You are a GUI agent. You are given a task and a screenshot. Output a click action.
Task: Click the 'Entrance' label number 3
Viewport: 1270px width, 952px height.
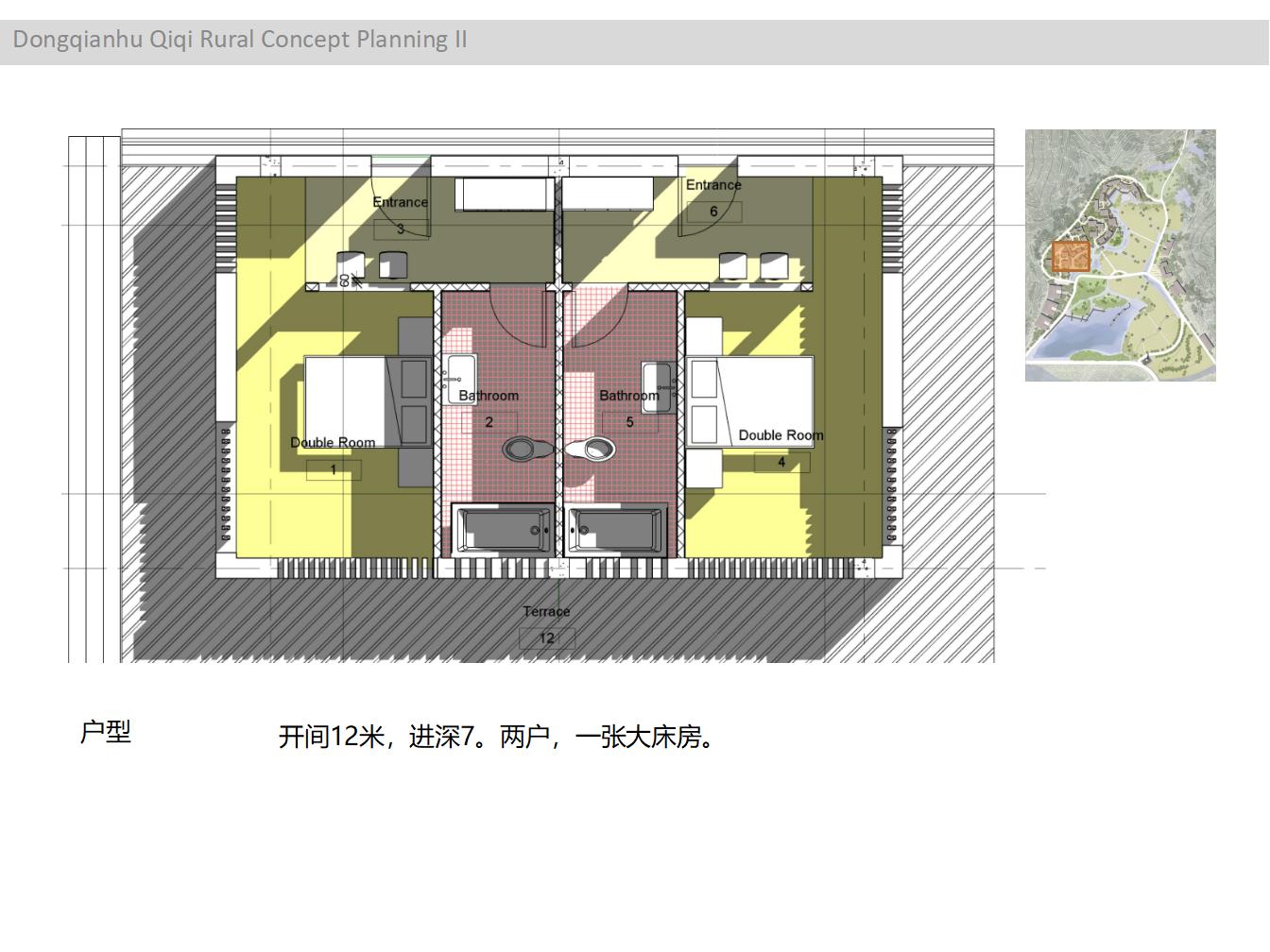click(400, 201)
